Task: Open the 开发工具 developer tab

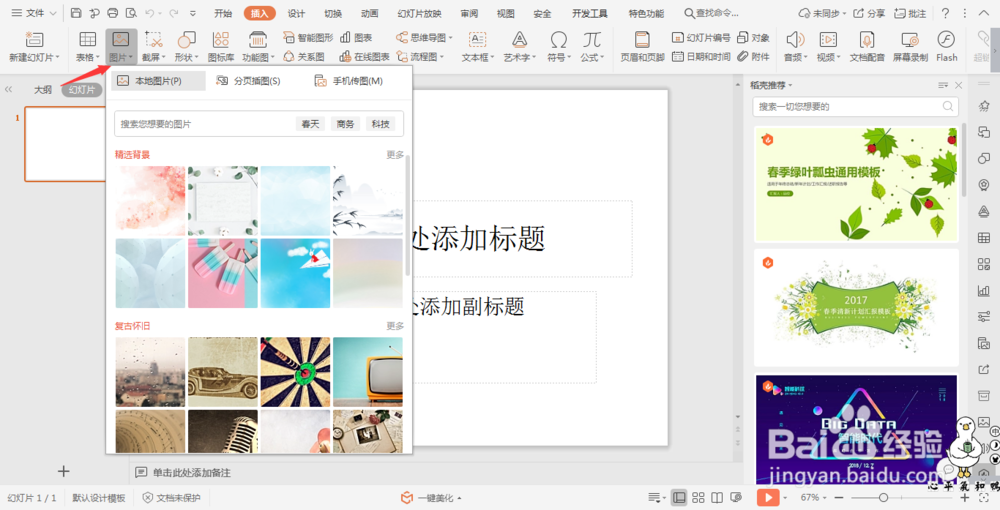Action: click(x=589, y=13)
